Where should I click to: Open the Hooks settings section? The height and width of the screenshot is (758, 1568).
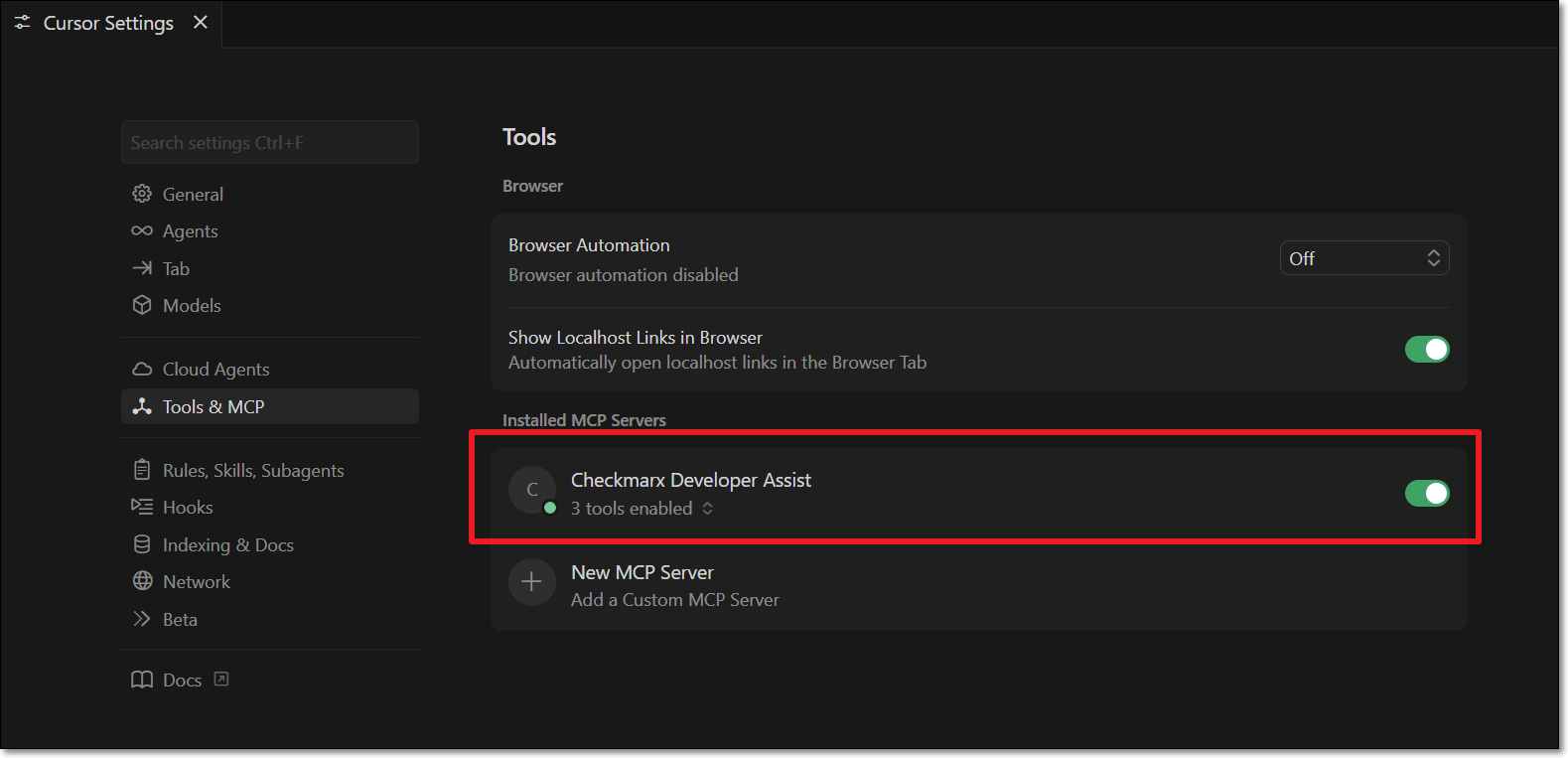[x=188, y=508]
